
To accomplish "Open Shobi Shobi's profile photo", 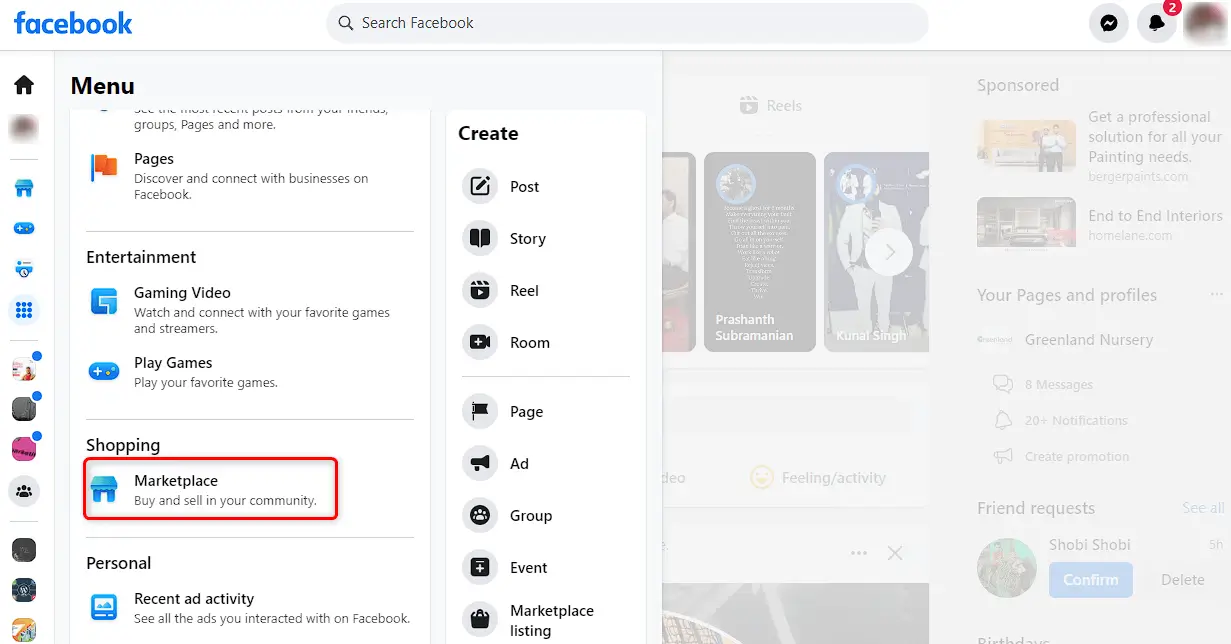I will [x=1007, y=567].
